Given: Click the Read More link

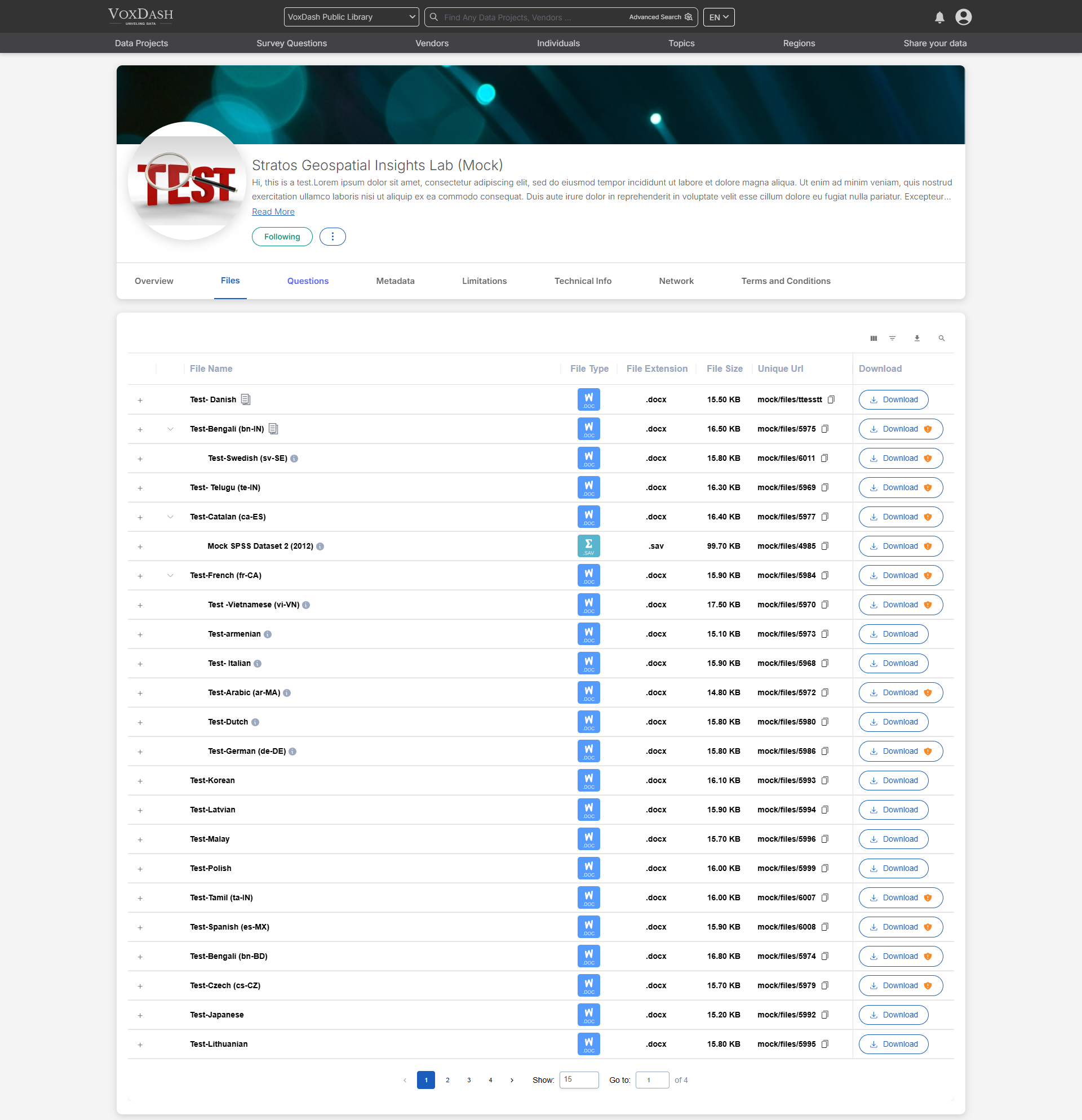Looking at the screenshot, I should [x=273, y=211].
